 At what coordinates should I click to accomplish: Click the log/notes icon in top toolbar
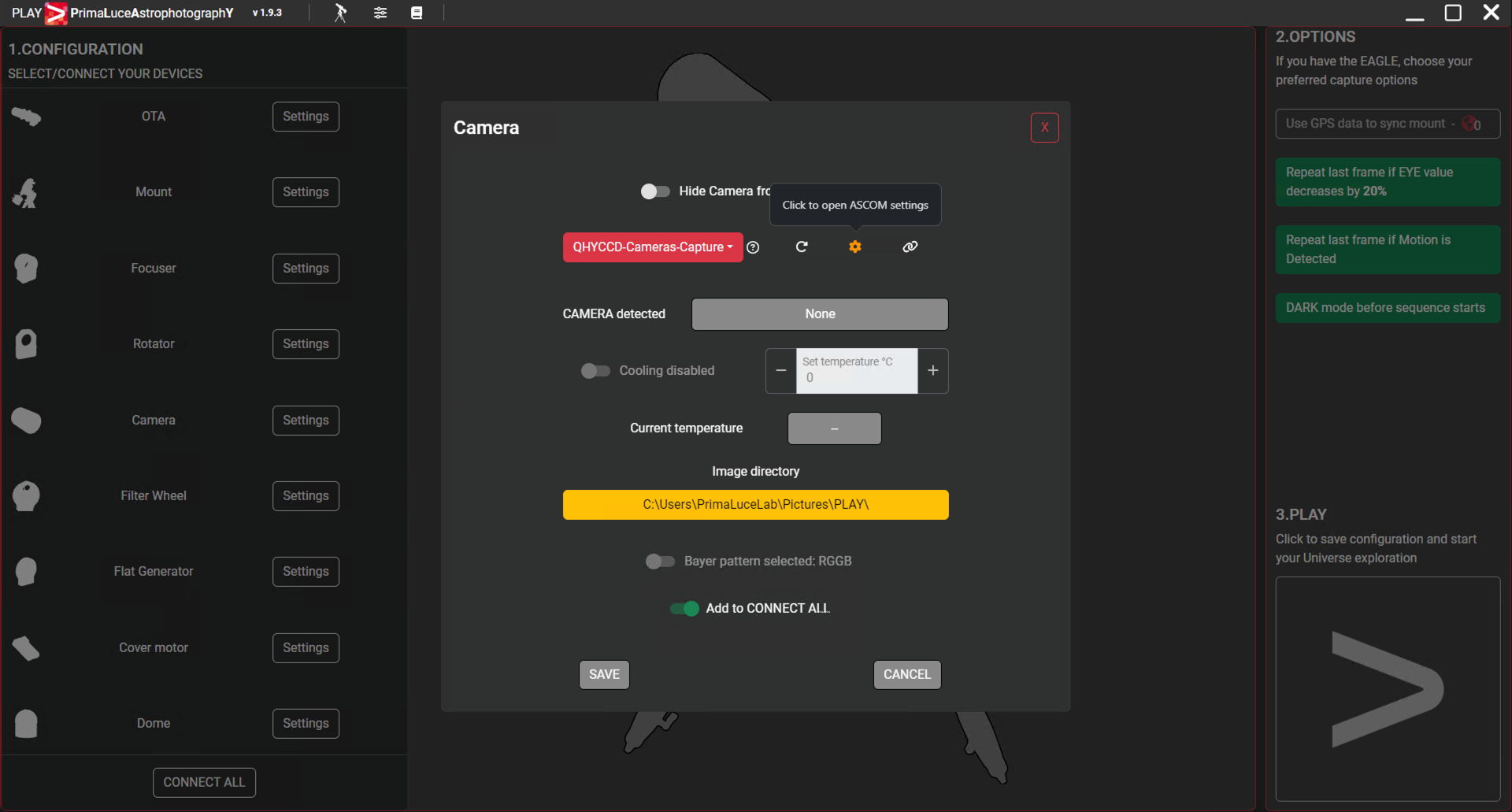417,13
